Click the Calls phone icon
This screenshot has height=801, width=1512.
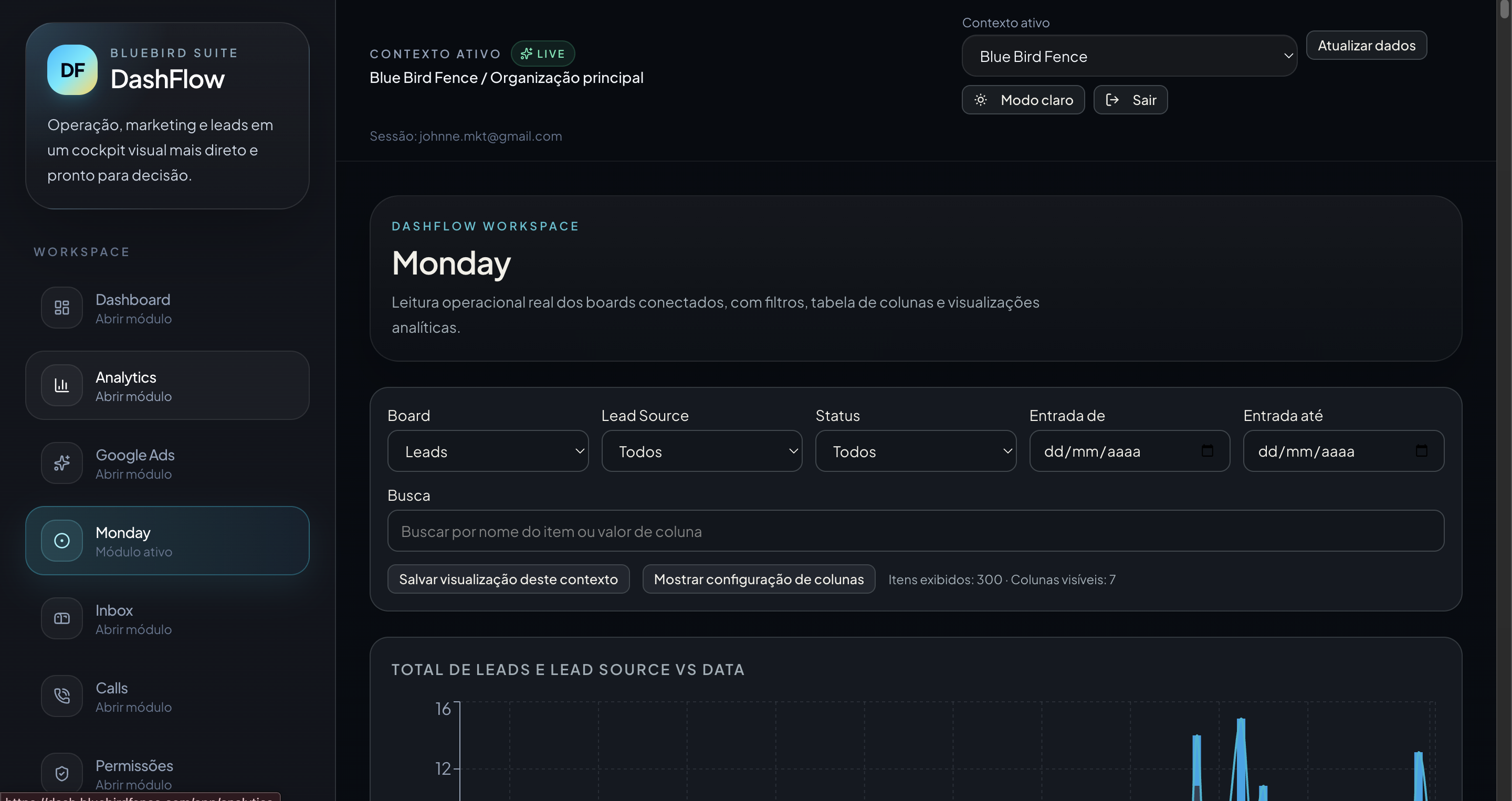(x=61, y=696)
